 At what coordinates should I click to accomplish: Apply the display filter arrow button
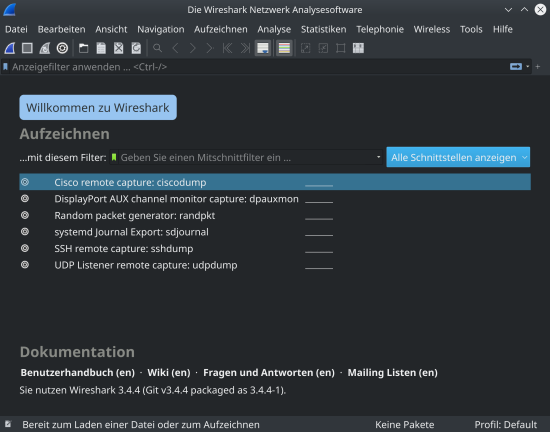pyautogui.click(x=516, y=67)
